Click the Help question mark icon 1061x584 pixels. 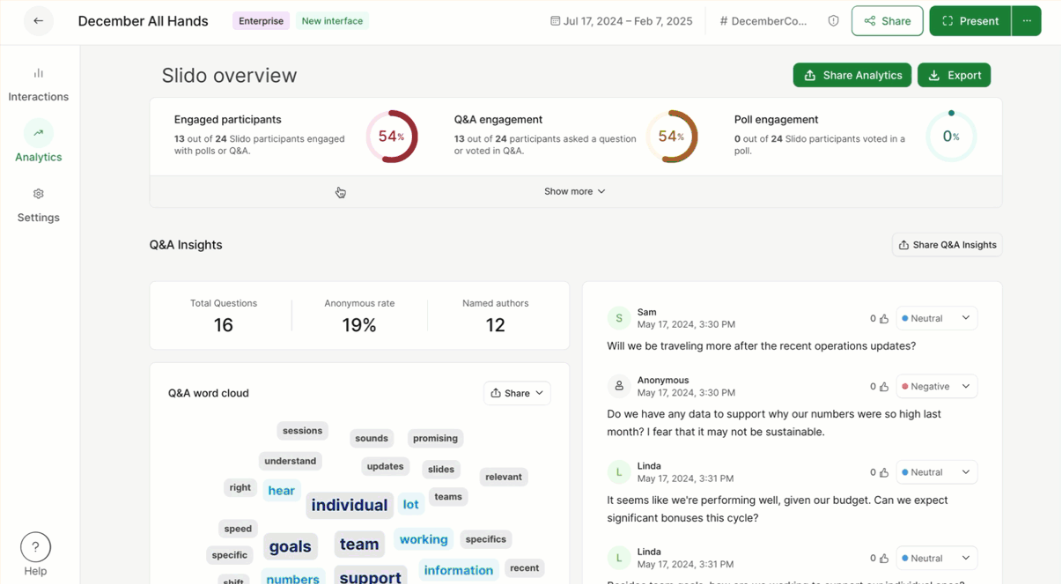(35, 547)
